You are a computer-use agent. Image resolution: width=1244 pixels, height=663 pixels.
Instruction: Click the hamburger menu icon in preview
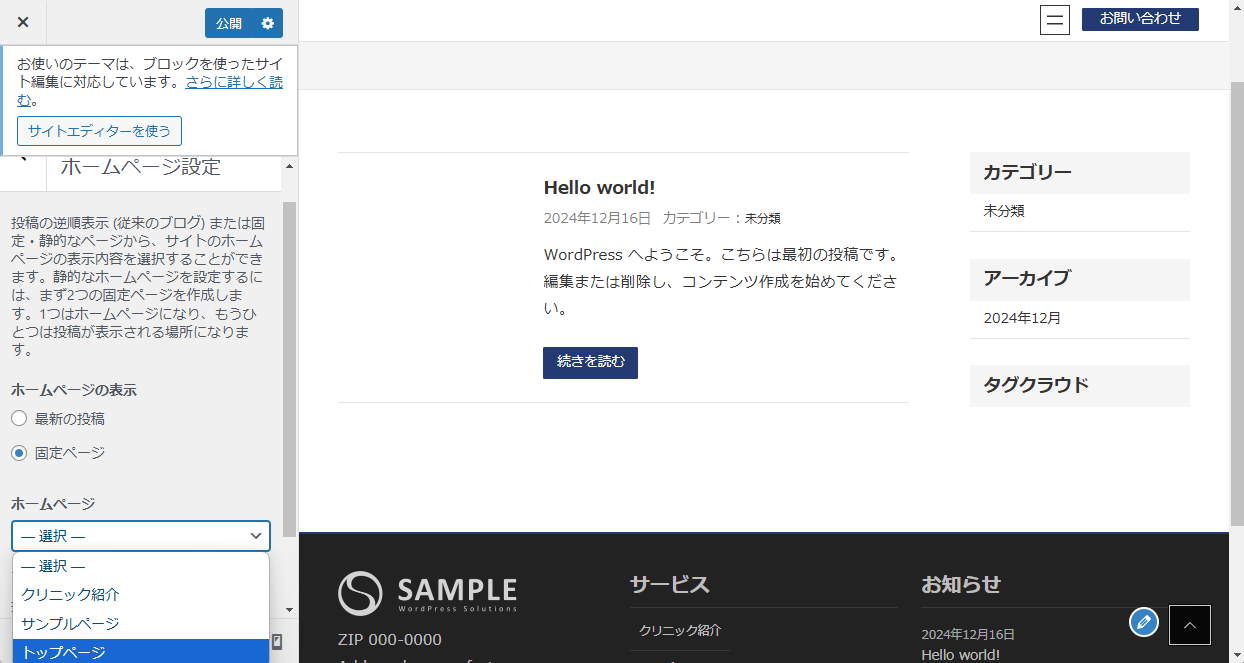coord(1055,20)
